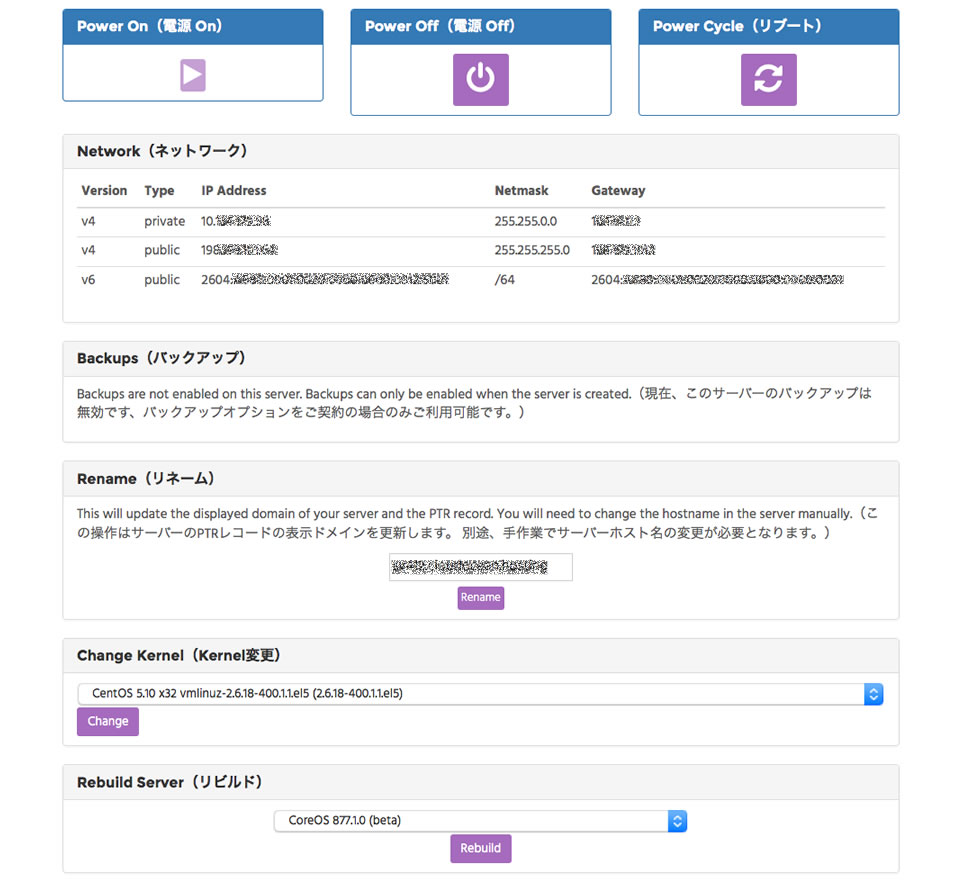Click the 'private' type cell

click(165, 221)
